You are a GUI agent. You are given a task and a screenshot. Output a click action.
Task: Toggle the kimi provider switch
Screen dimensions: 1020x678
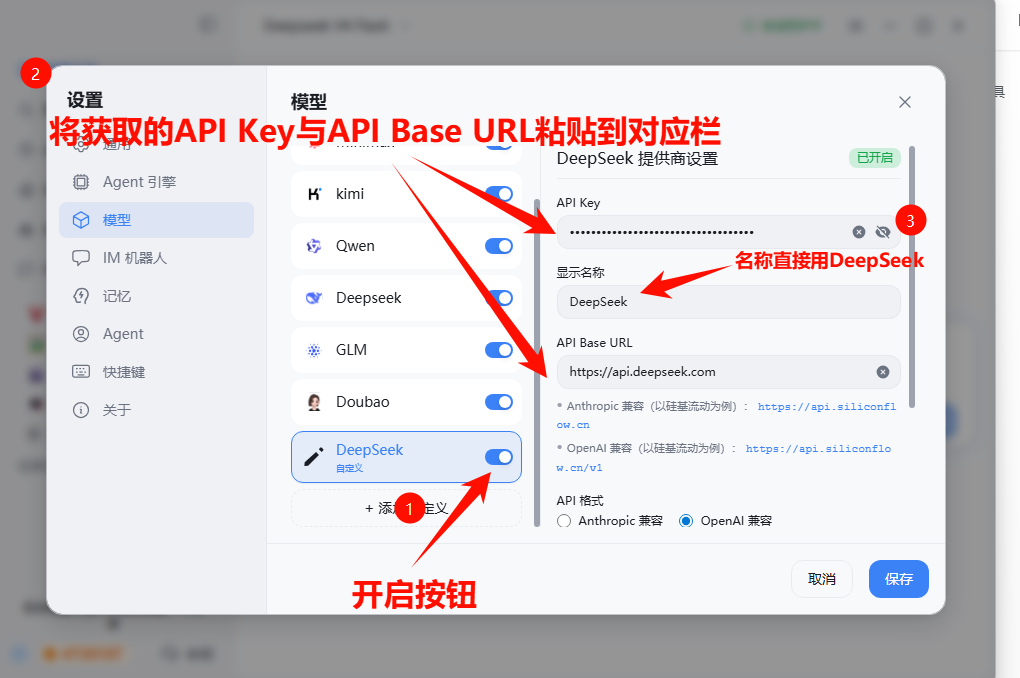499,194
